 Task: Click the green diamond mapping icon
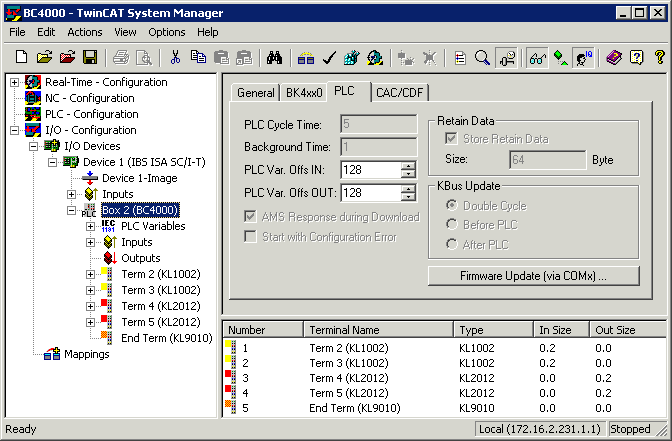tap(560, 57)
